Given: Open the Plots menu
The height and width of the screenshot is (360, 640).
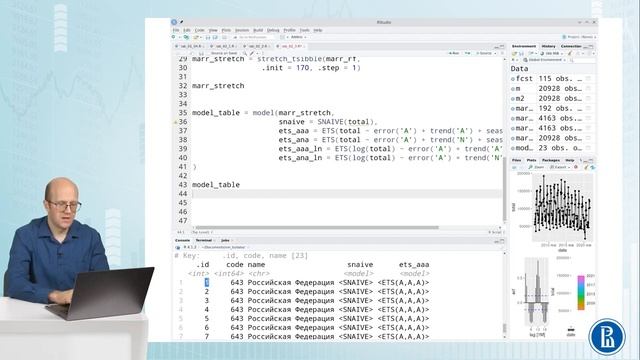Looking at the screenshot, I should click(226, 30).
